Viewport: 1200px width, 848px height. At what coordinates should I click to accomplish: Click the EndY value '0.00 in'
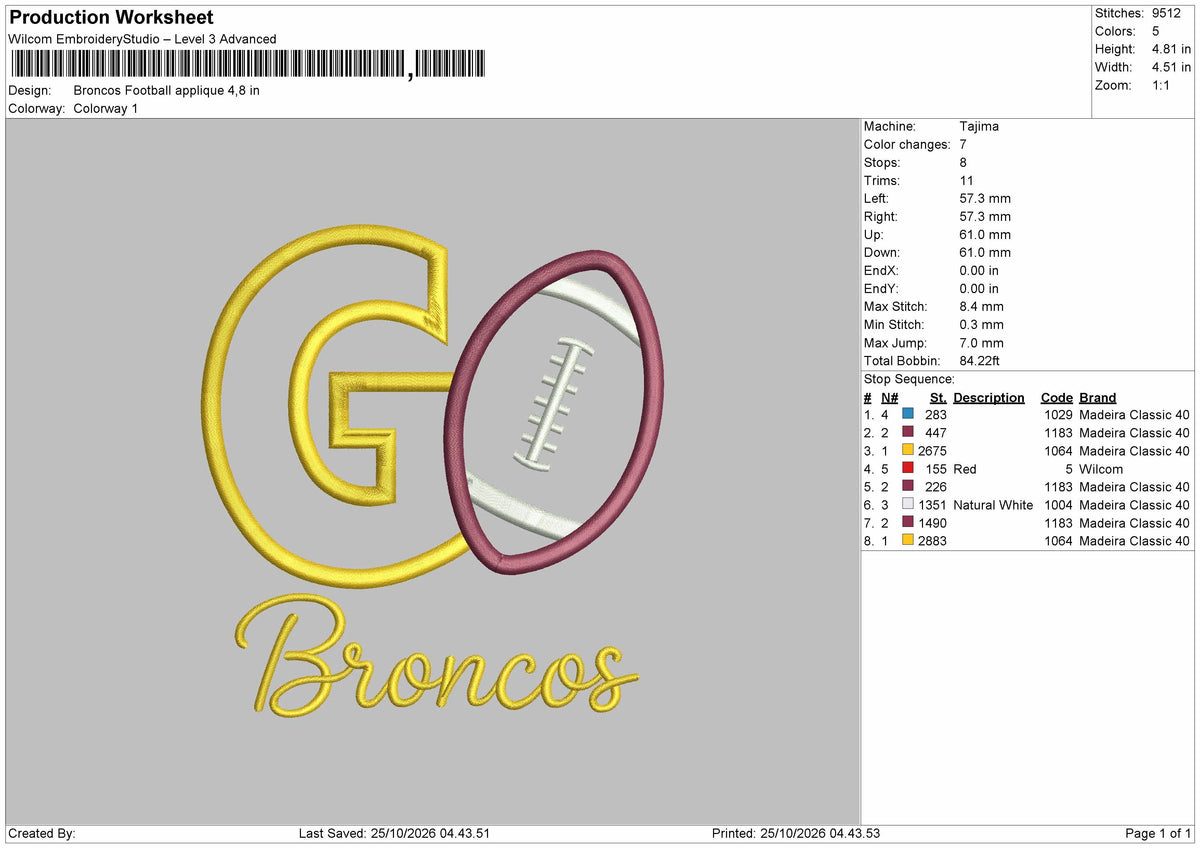click(x=979, y=289)
